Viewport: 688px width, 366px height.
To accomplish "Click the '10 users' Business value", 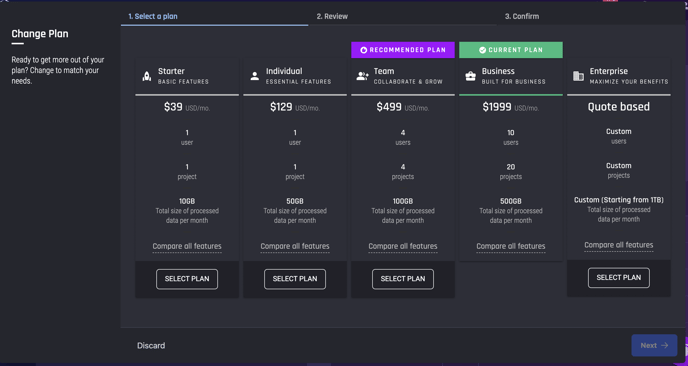I will tap(511, 137).
